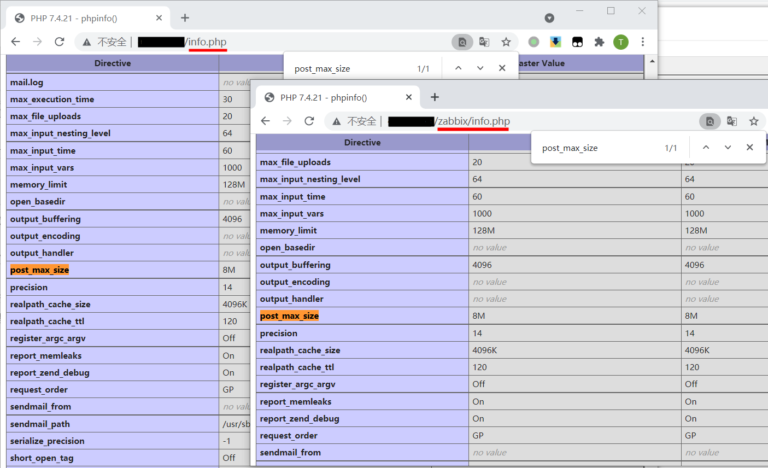Open tab search dropdown in the rear window

[x=549, y=18]
